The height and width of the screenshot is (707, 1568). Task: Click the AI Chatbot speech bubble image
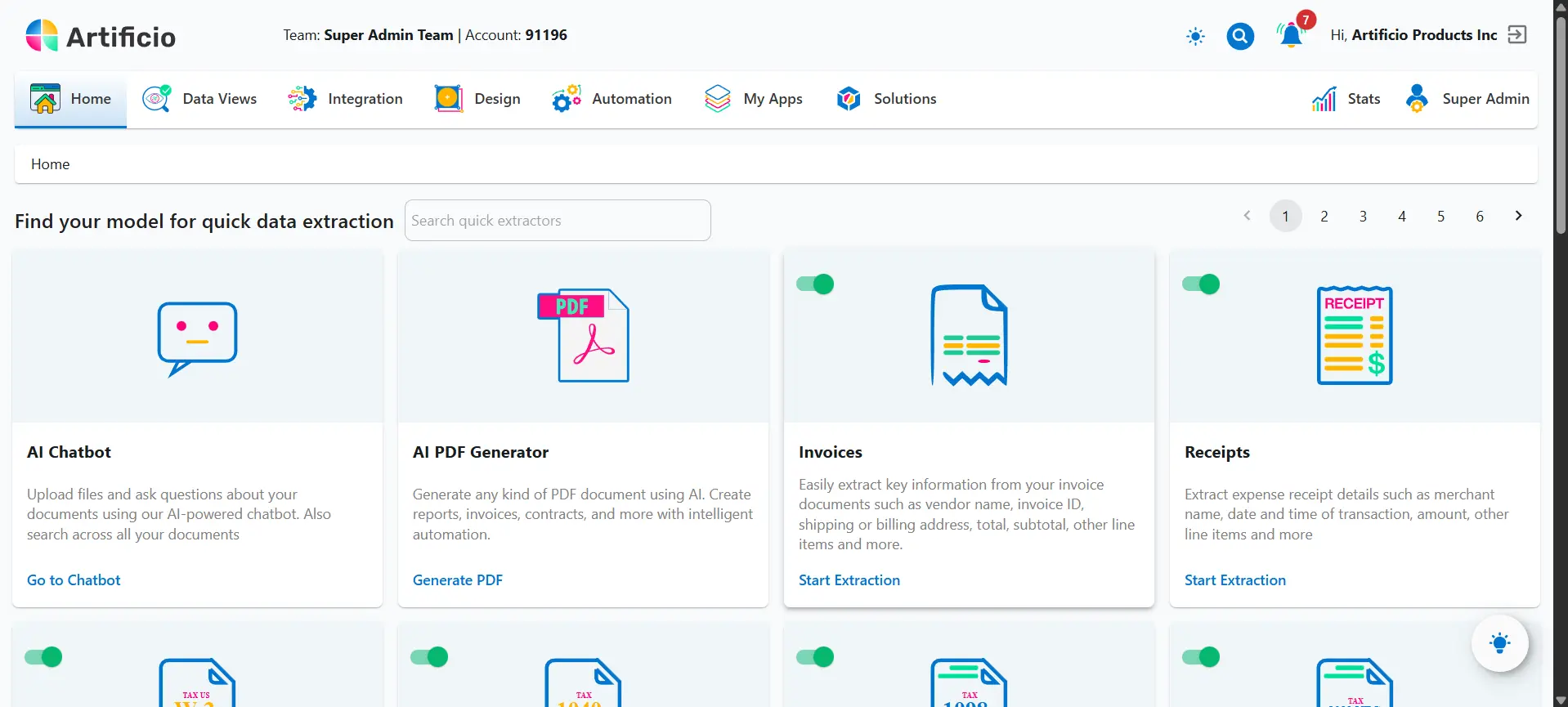coord(197,339)
